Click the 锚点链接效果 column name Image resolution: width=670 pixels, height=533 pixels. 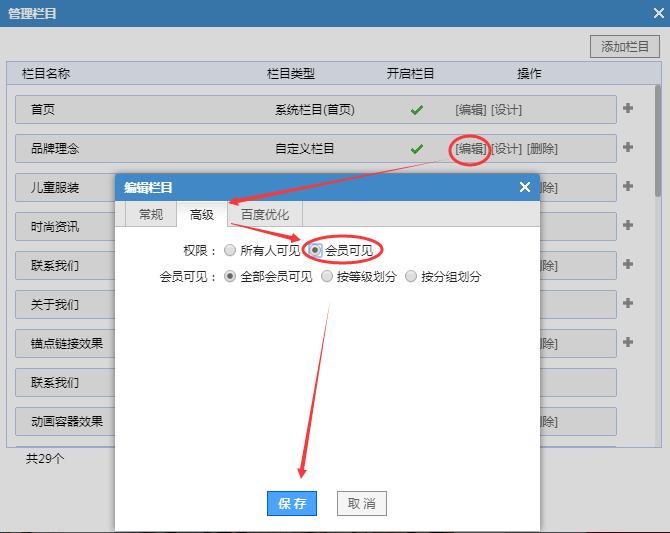(x=67, y=344)
